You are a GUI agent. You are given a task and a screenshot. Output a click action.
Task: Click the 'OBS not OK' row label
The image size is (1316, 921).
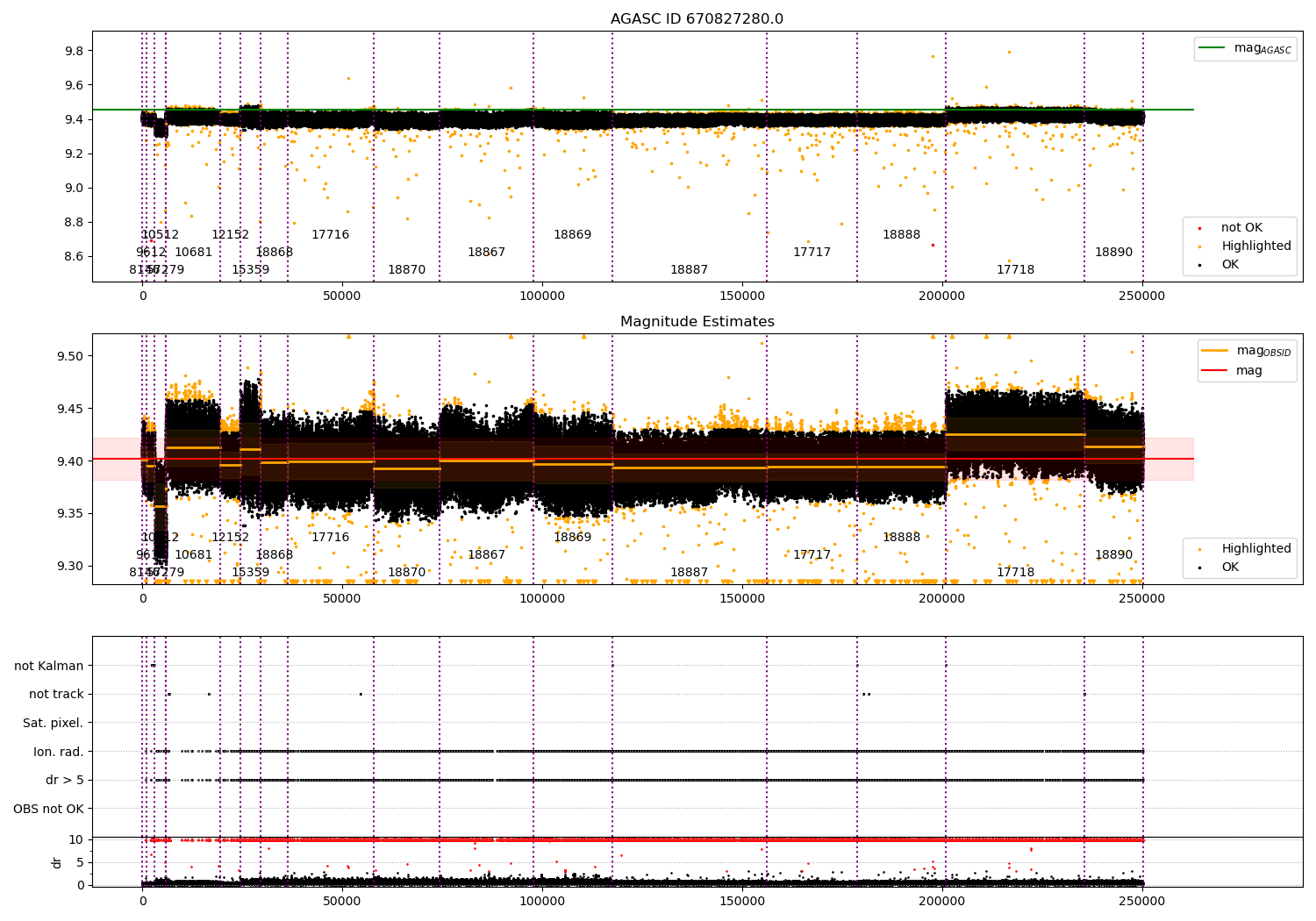coord(49,810)
